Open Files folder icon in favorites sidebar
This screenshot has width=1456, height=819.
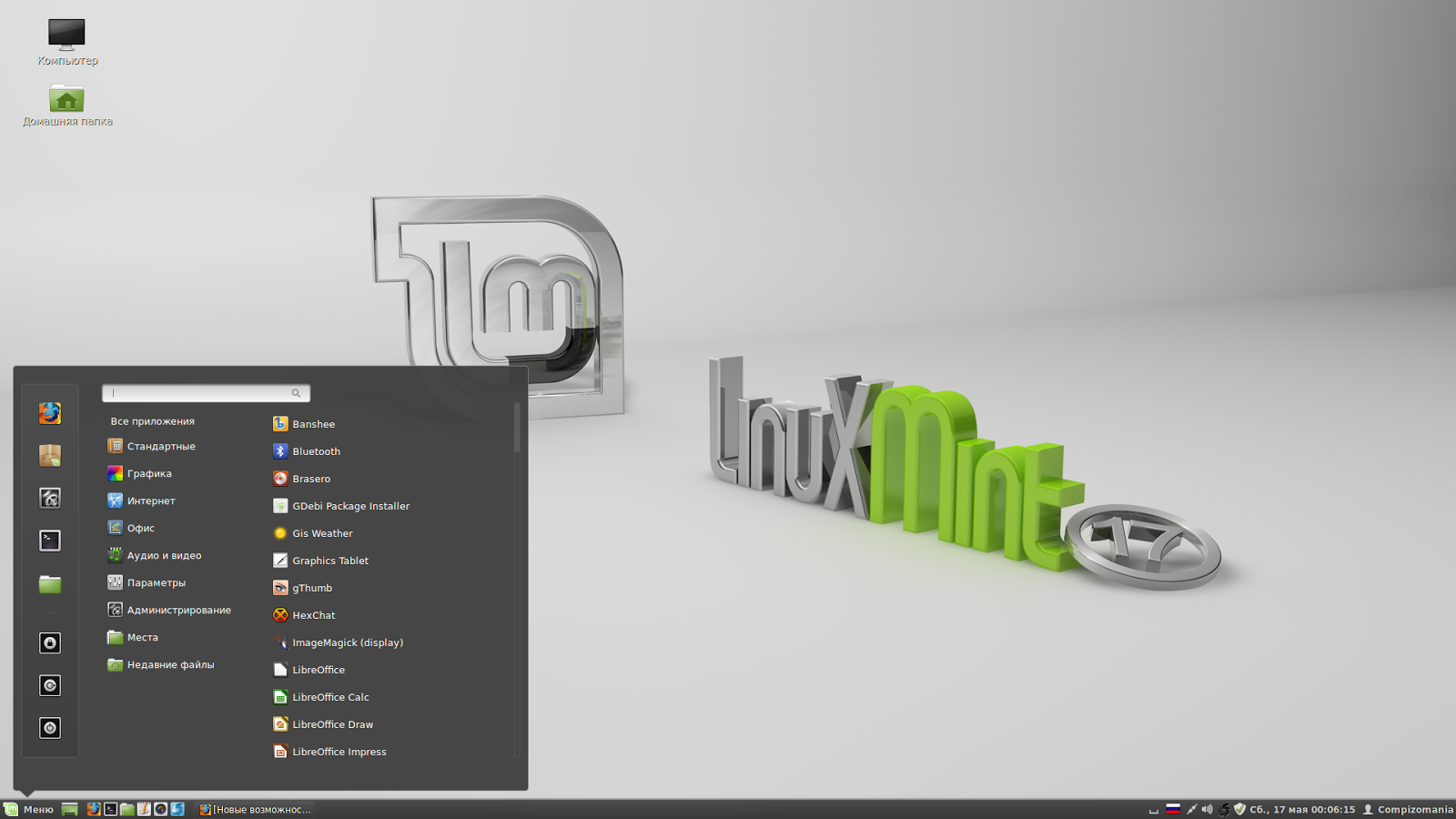point(50,583)
